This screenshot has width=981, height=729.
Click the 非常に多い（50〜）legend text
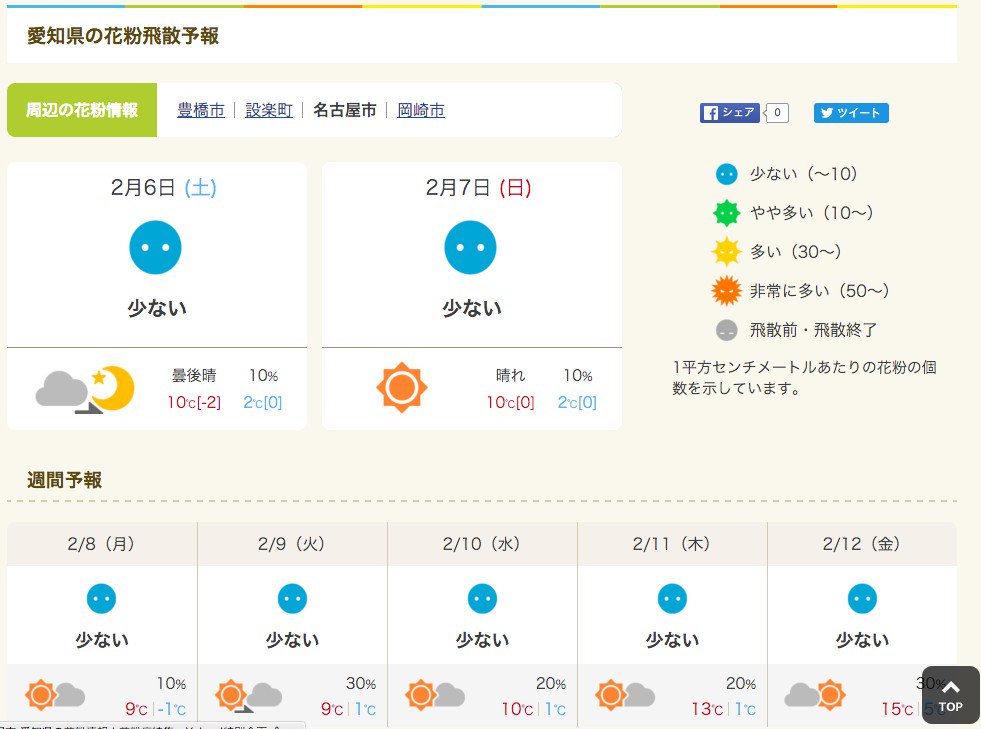(820, 290)
